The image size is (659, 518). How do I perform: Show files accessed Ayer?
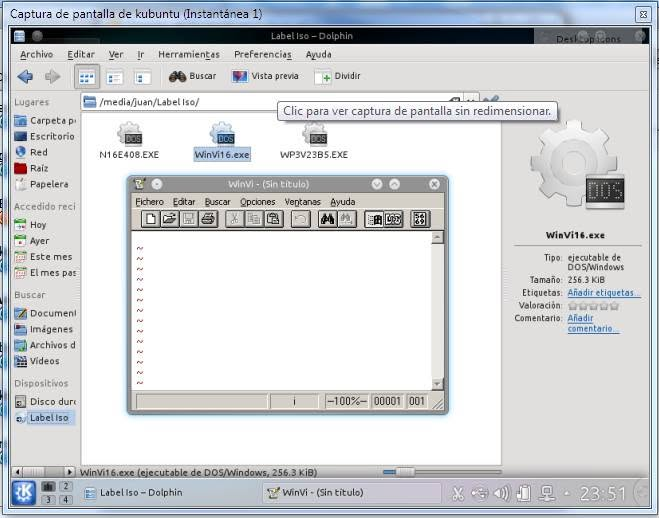(32, 241)
